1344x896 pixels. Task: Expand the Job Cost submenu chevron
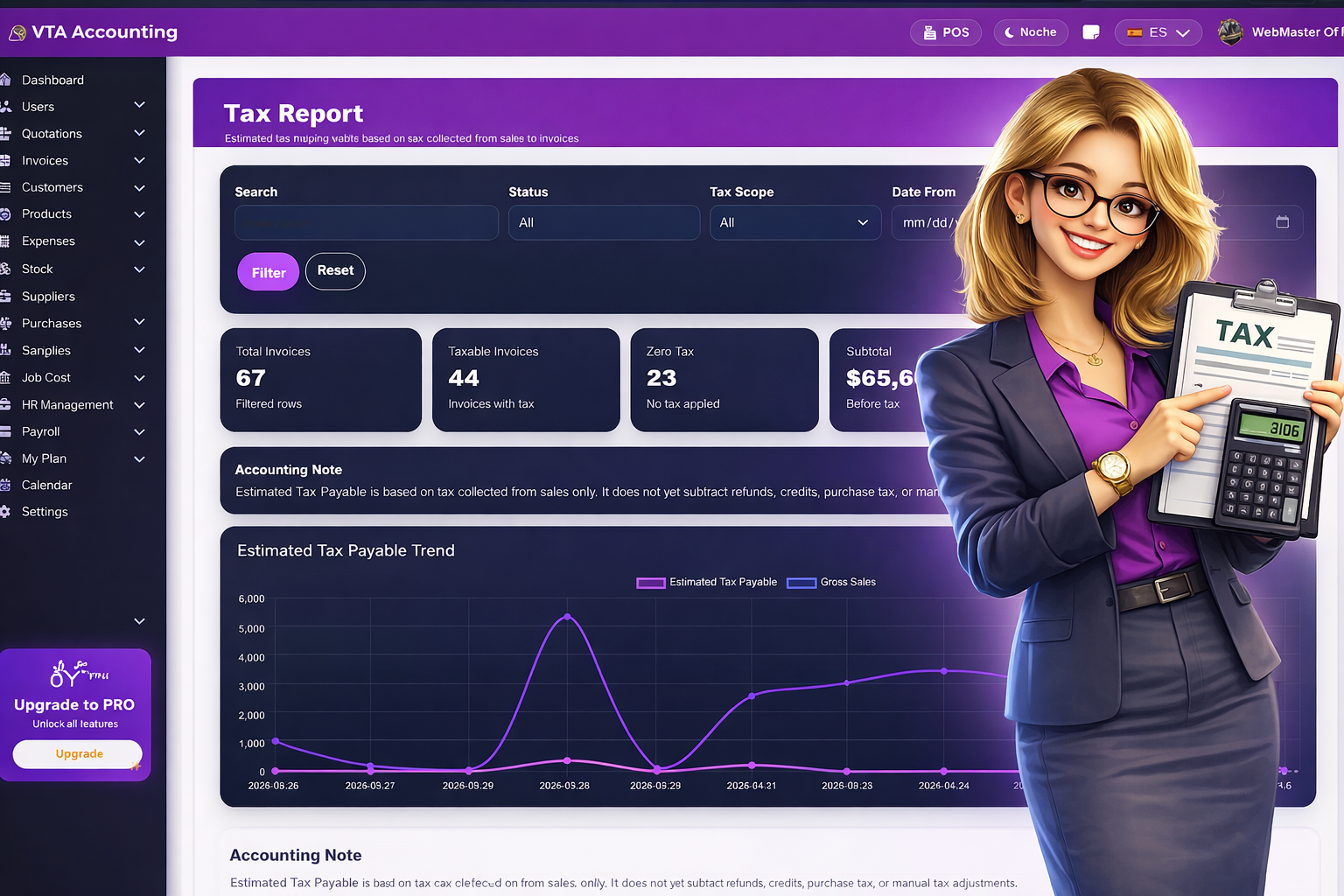pyautogui.click(x=139, y=378)
